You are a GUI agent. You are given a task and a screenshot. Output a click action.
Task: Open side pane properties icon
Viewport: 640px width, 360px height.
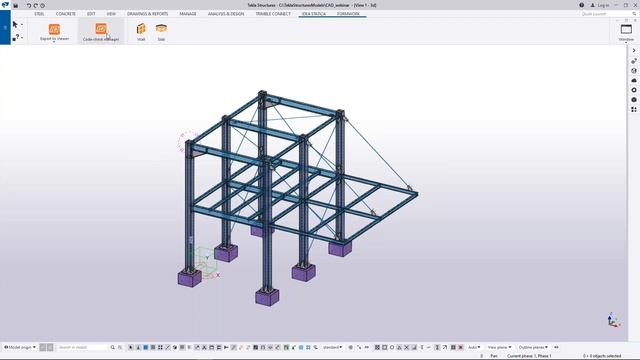[634, 61]
